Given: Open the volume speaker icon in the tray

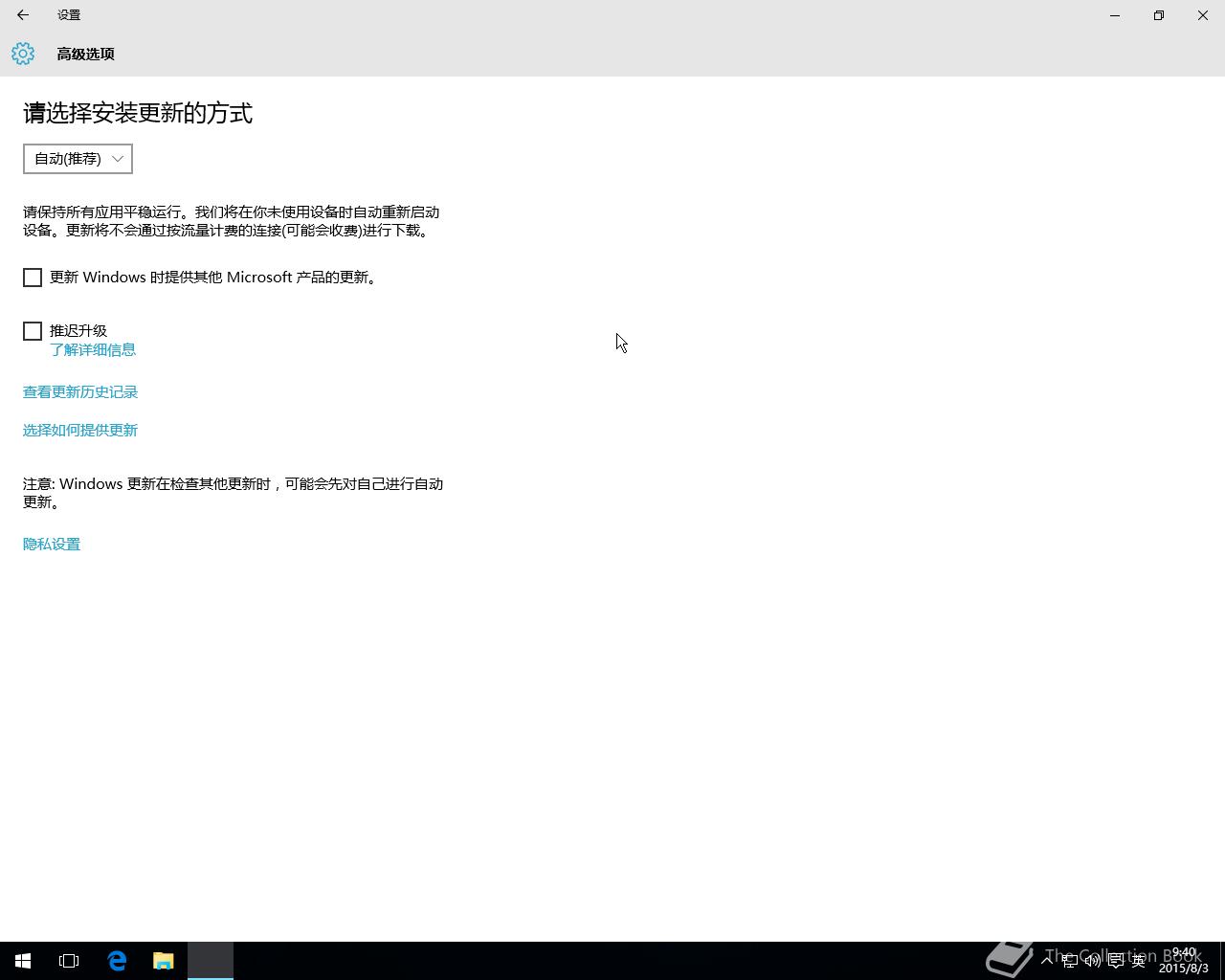Looking at the screenshot, I should pos(1093,961).
